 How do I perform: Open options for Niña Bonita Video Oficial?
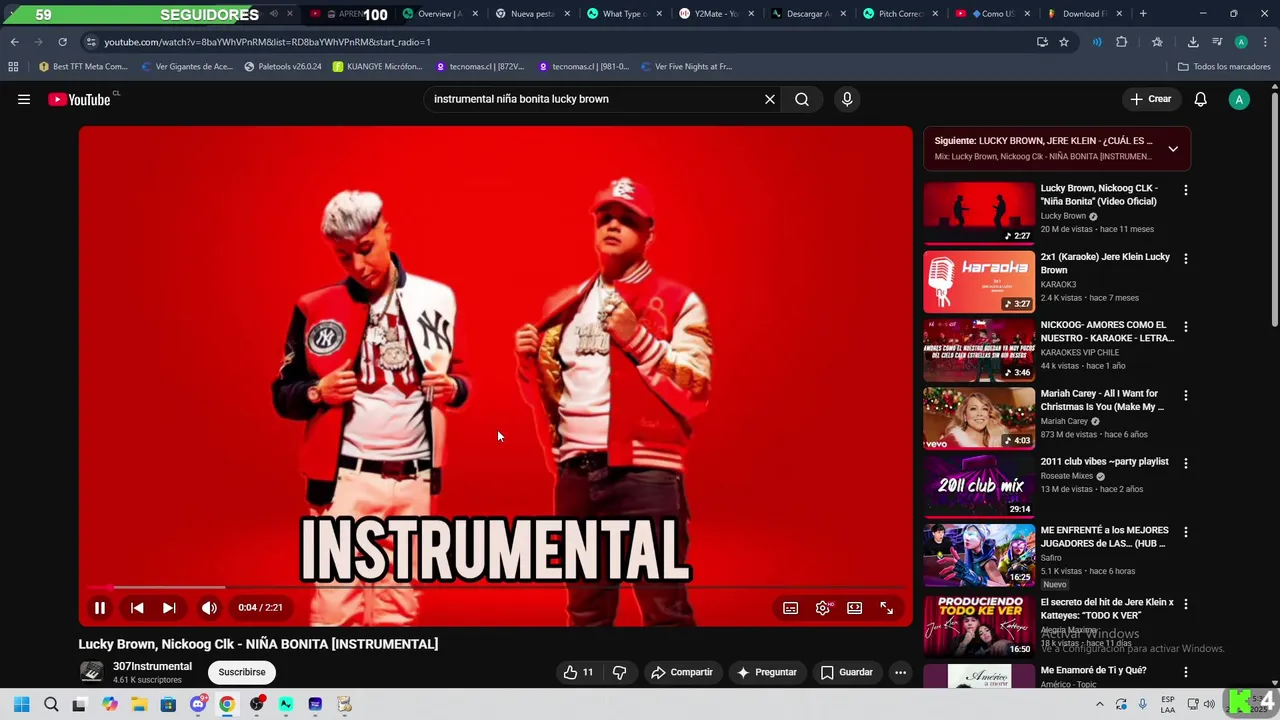click(x=1186, y=190)
